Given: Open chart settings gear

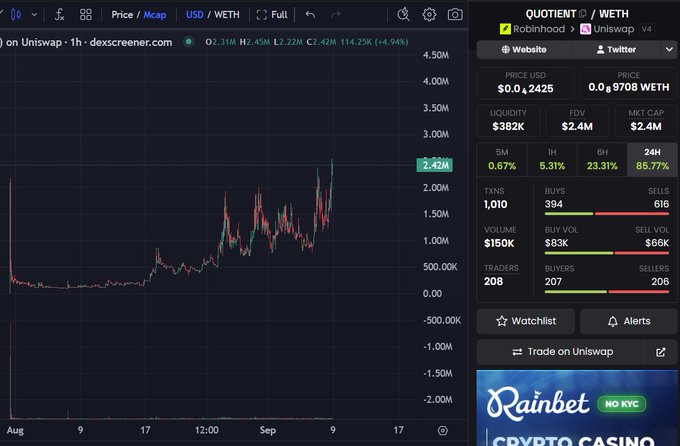Looking at the screenshot, I should click(x=429, y=15).
